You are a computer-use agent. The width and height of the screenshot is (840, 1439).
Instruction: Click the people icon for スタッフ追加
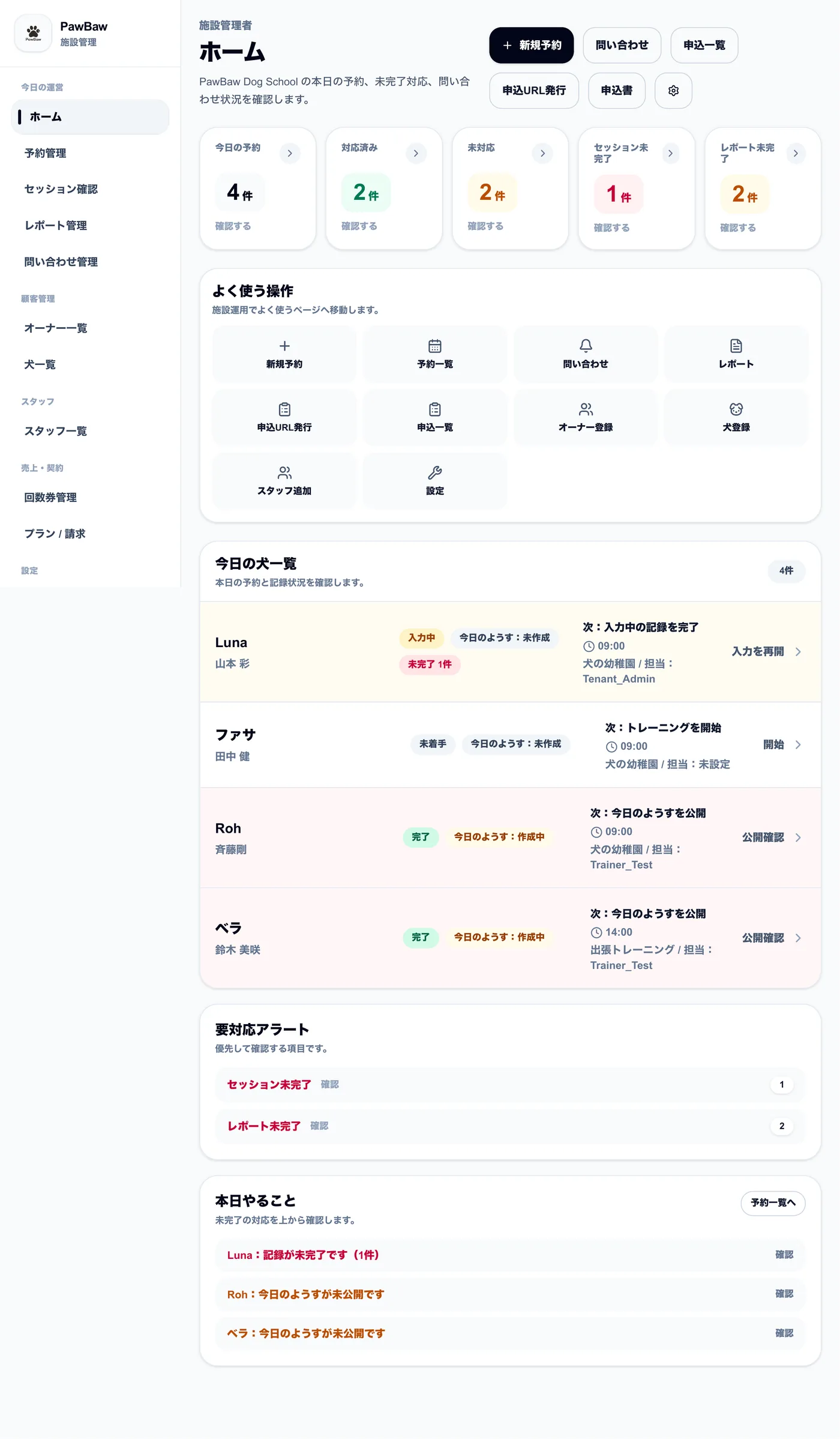[x=284, y=472]
